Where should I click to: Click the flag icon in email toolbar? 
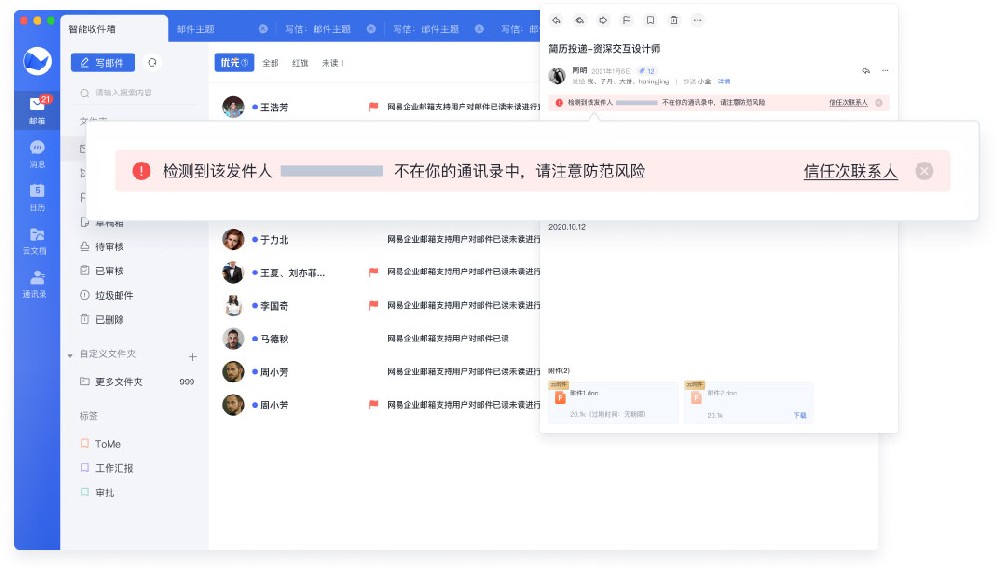(x=626, y=20)
